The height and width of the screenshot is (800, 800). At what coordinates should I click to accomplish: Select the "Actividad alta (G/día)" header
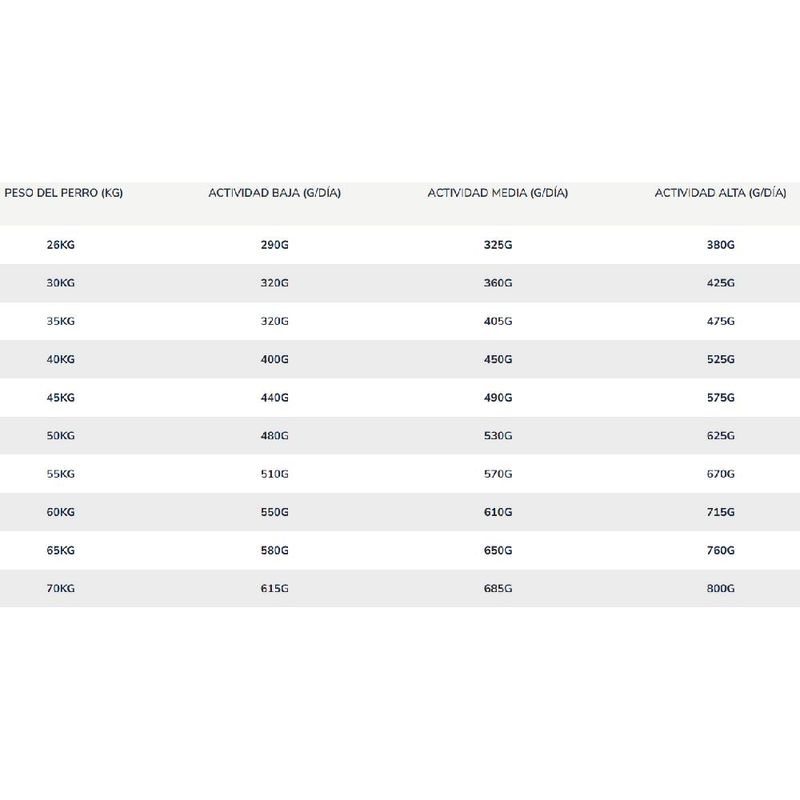(720, 193)
